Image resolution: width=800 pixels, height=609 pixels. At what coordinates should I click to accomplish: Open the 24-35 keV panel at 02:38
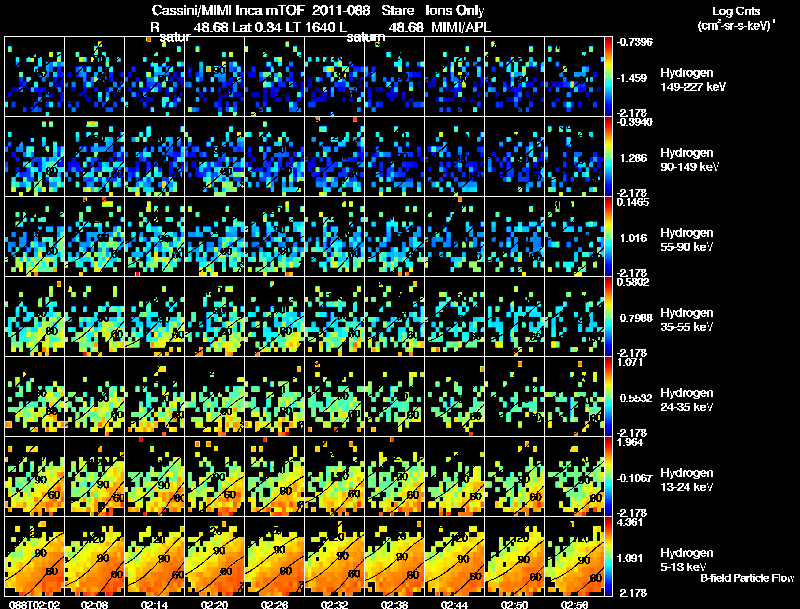pyautogui.click(x=394, y=397)
